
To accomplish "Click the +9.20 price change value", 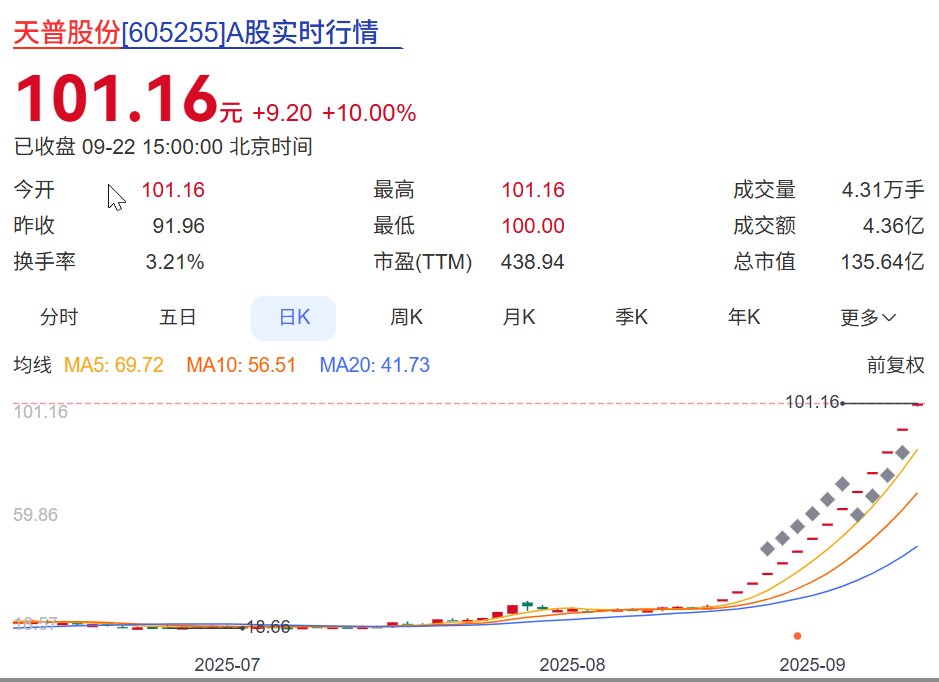I will (x=282, y=113).
